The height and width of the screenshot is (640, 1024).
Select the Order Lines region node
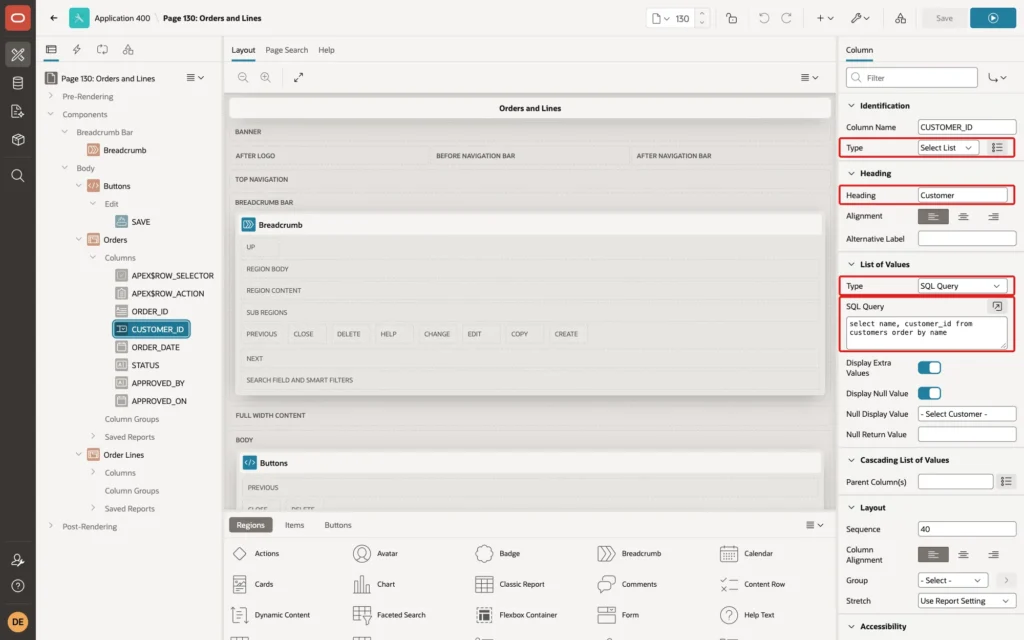[x=123, y=455]
